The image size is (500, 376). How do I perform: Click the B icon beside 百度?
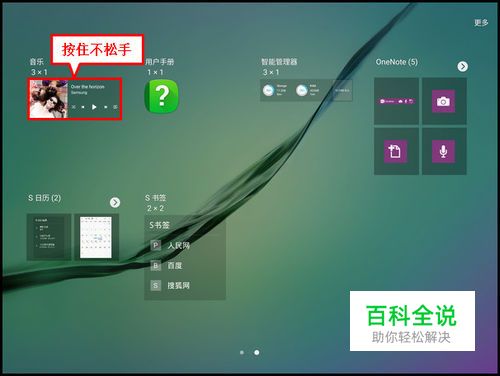pyautogui.click(x=156, y=266)
